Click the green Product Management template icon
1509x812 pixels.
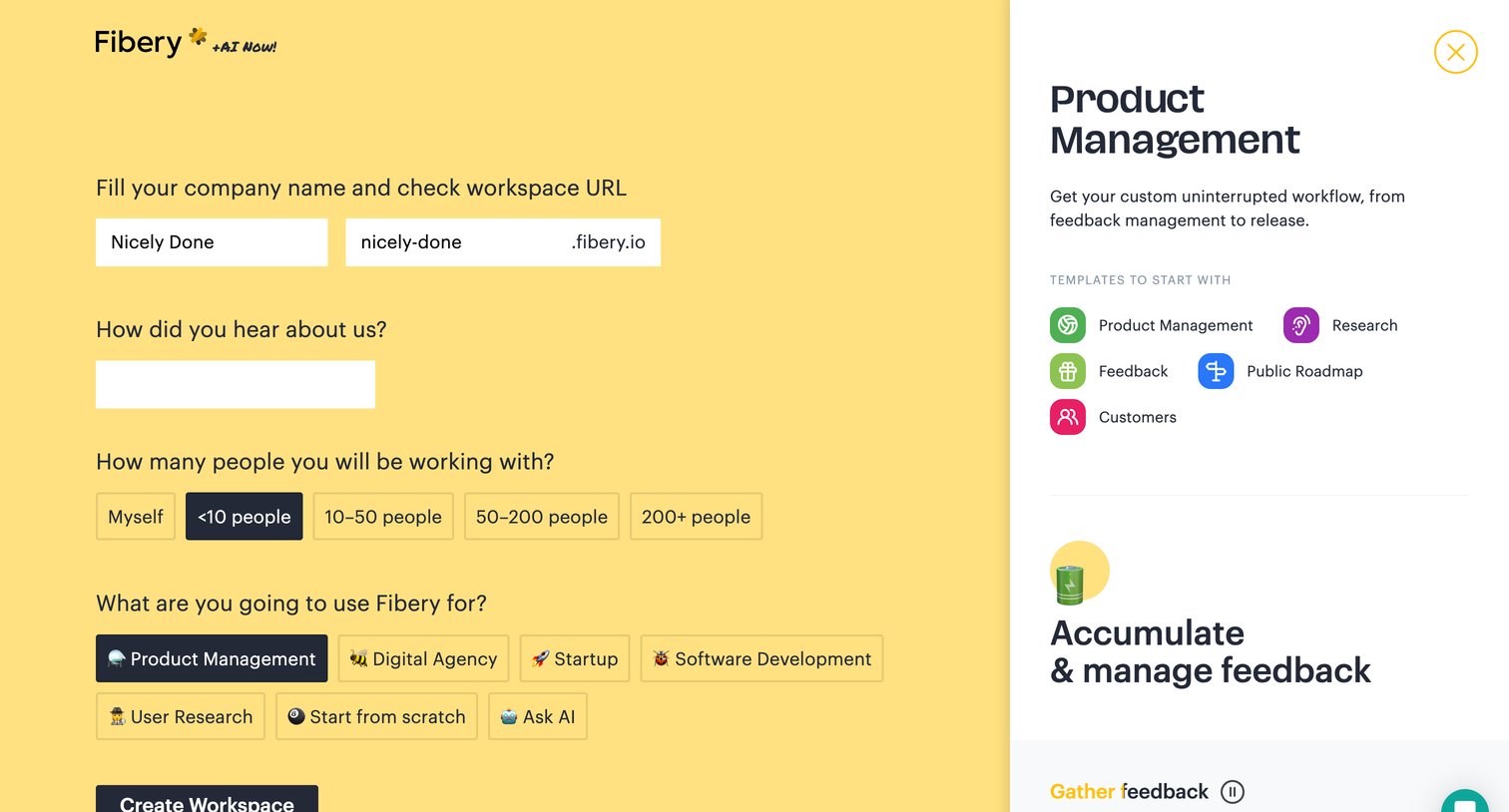1068,325
